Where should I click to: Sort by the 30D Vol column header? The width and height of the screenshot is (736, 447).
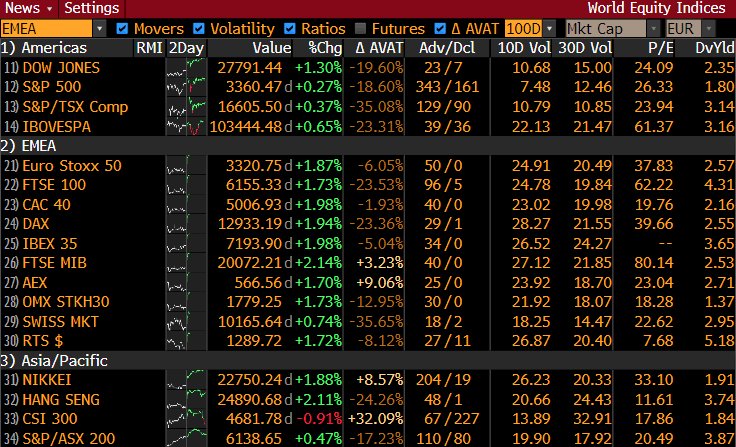(585, 48)
